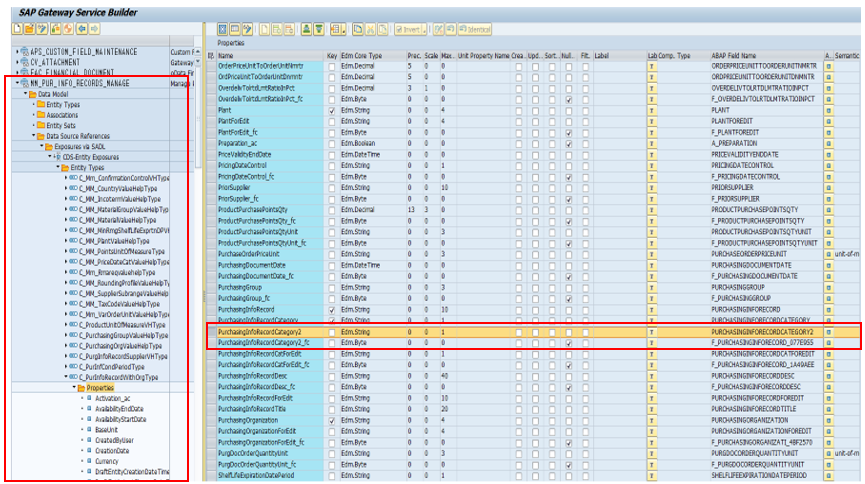Click the ShelfLifeExpirationDatePeriod name cell
Screen dimensions: 865x484
coord(270,476)
